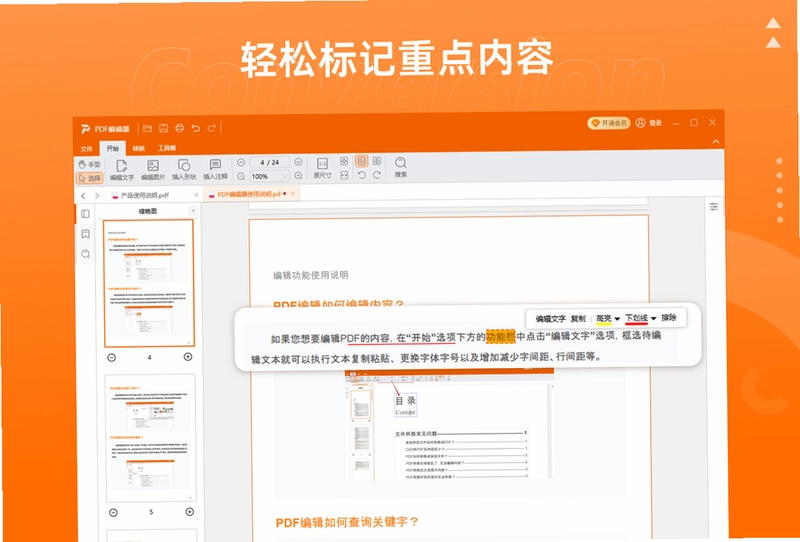Zoom out using toolbar minus magnifier
The width and height of the screenshot is (800, 542).
click(241, 176)
